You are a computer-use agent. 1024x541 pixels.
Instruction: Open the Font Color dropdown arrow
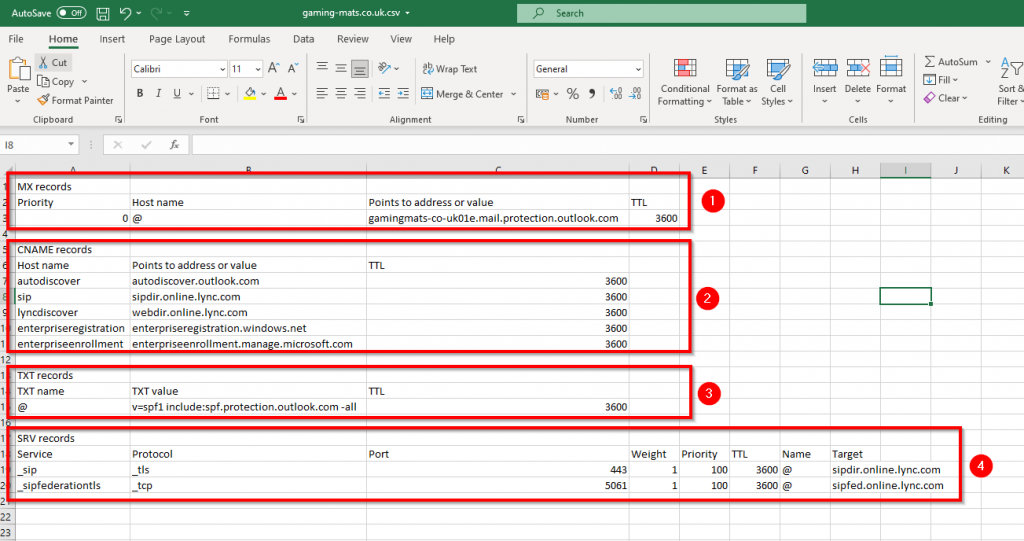pos(295,94)
